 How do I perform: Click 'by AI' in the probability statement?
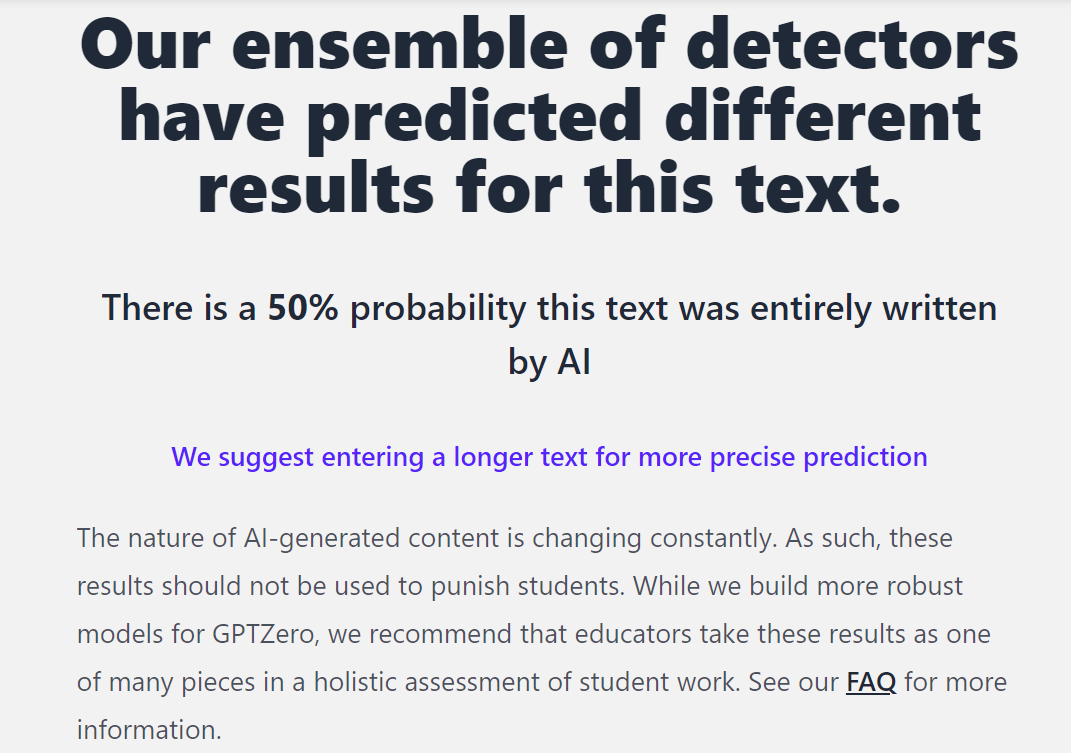[x=549, y=362]
